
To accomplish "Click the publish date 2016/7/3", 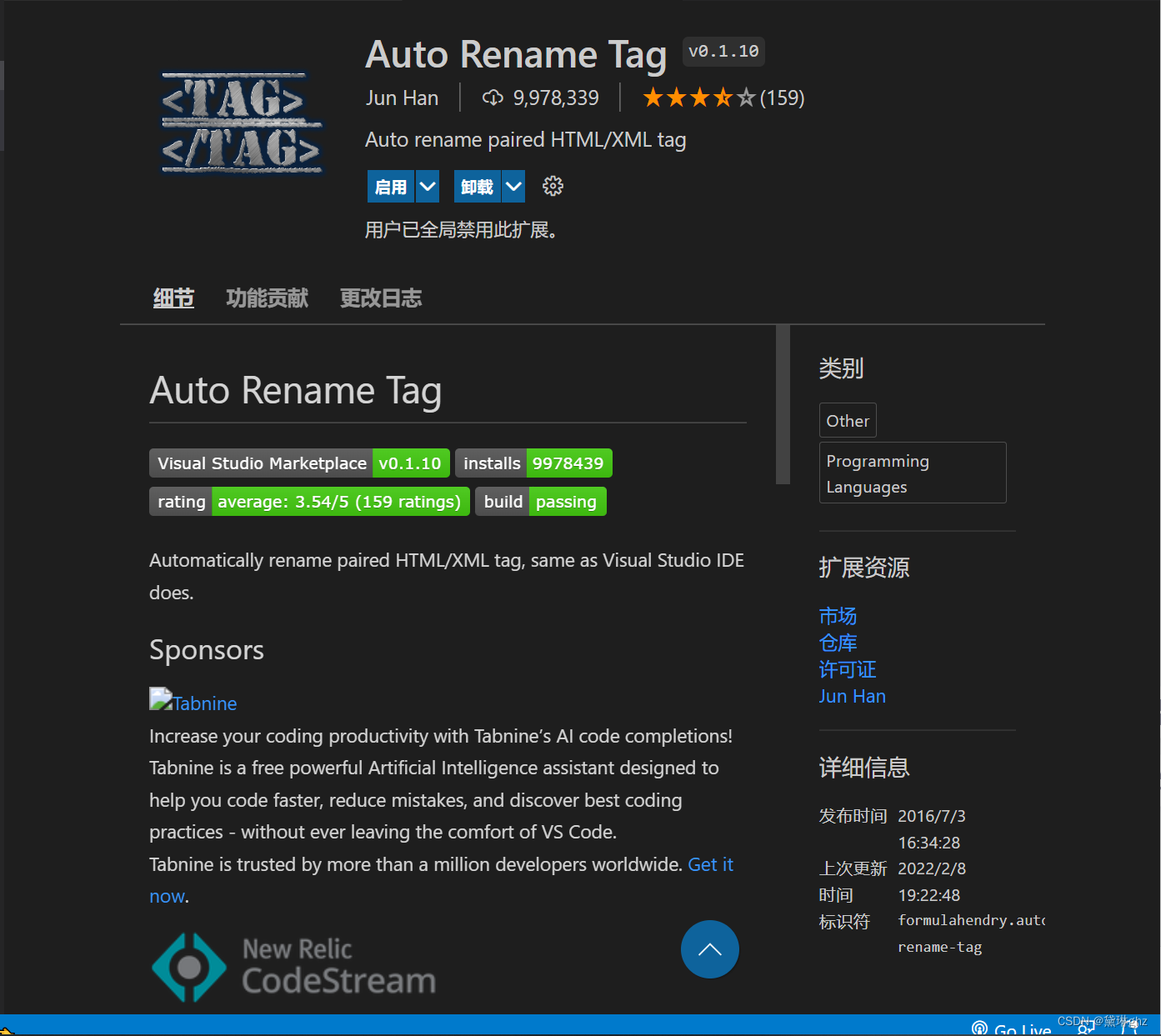I will (x=931, y=816).
